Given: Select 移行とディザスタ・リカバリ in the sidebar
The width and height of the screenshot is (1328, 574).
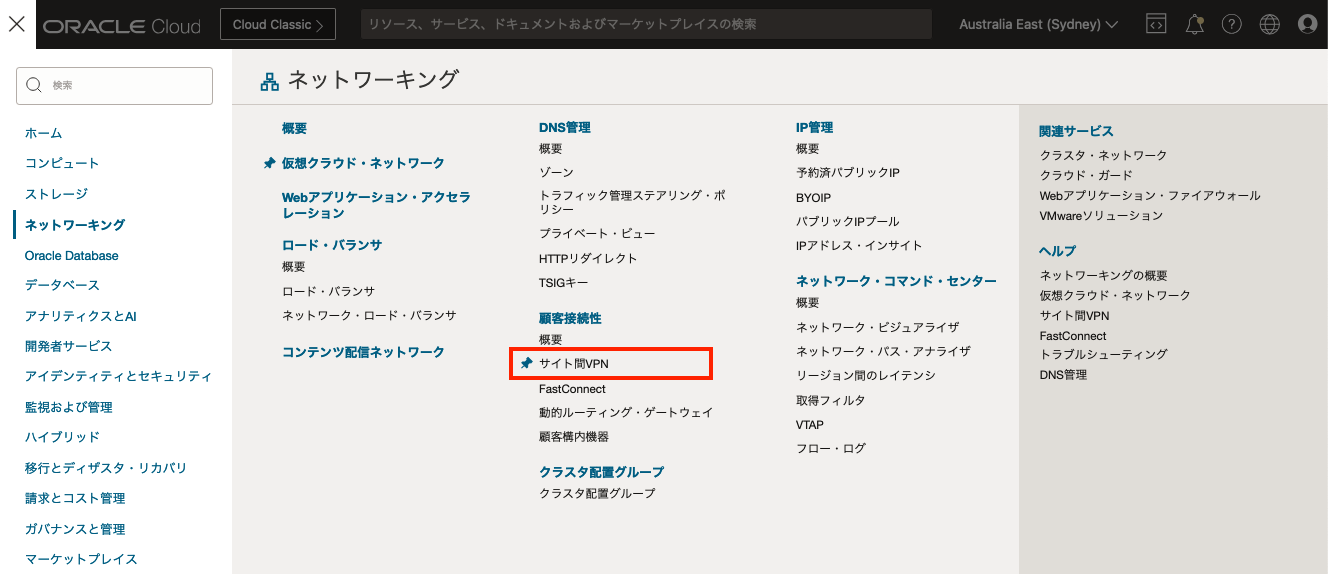Looking at the screenshot, I should 106,468.
